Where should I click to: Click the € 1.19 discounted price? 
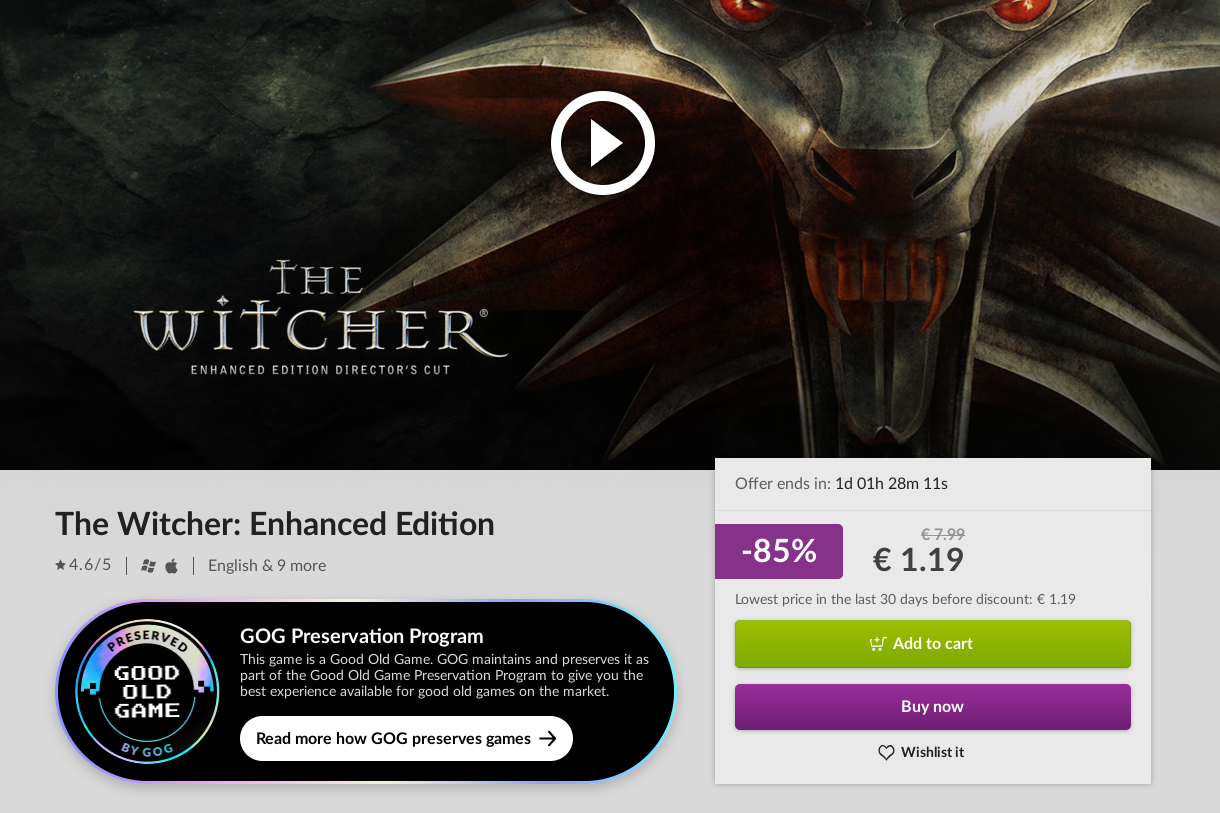coord(918,560)
